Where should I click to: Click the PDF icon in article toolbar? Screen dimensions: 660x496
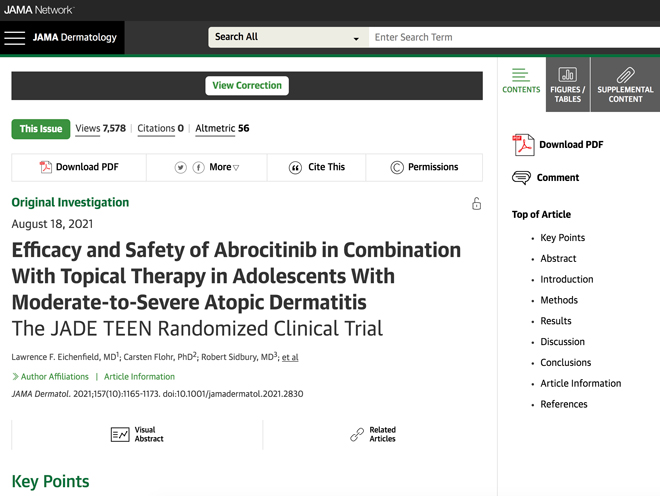(x=45, y=167)
